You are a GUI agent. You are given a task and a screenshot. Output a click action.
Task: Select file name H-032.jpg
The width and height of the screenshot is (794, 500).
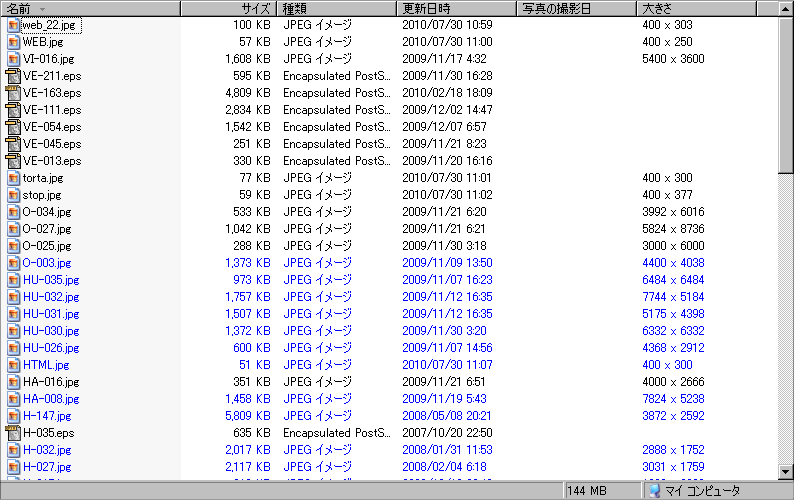tap(47, 450)
